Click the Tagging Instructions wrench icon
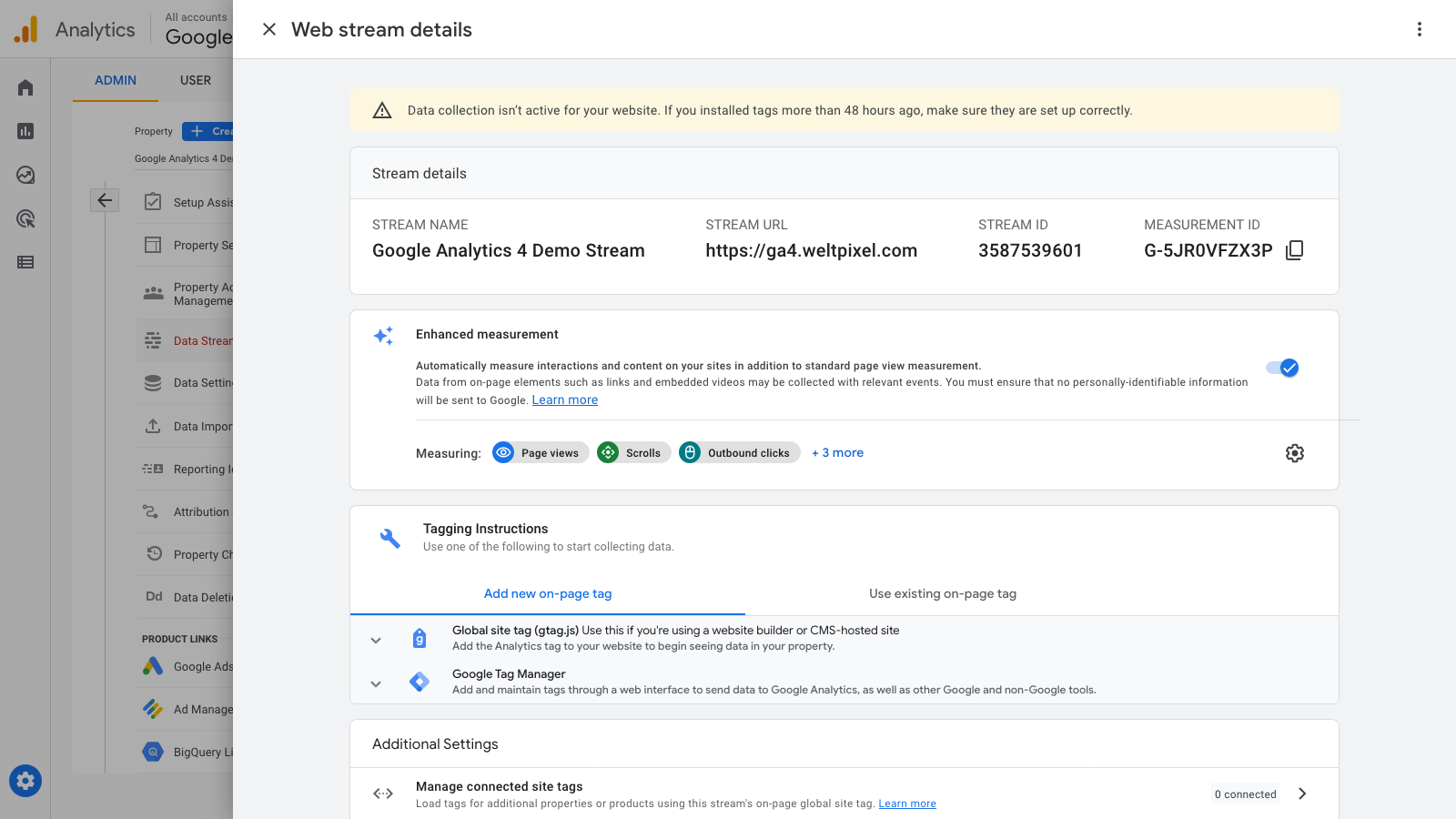The width and height of the screenshot is (1456, 819). [x=389, y=539]
